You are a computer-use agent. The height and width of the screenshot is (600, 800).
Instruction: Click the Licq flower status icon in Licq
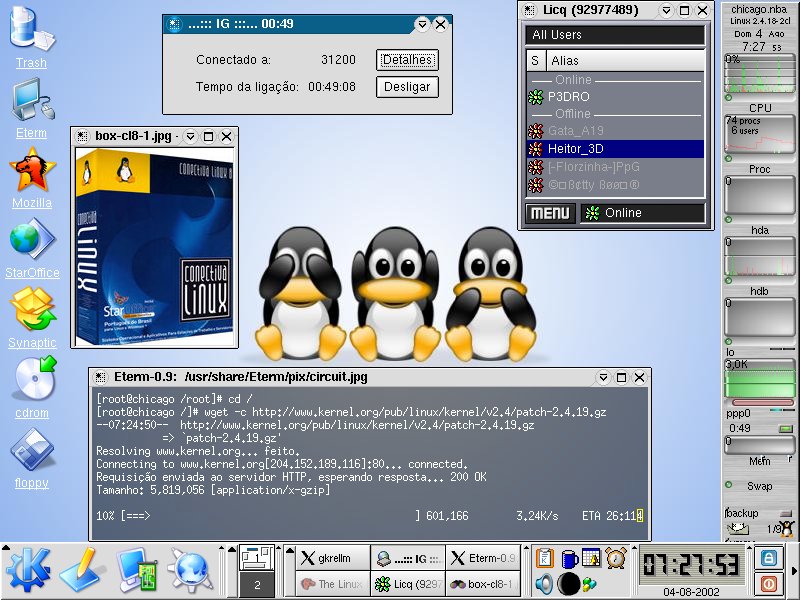(x=592, y=213)
